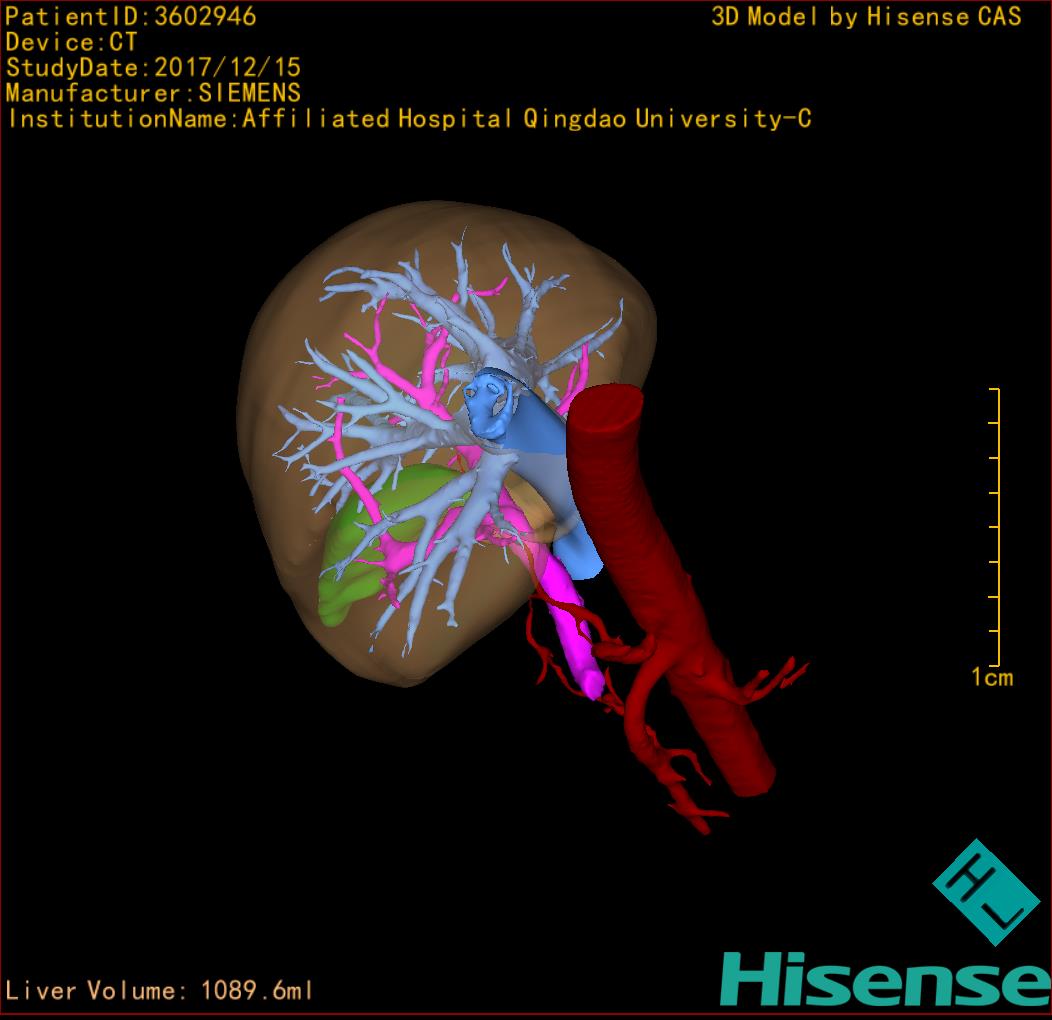Screen dimensions: 1052x1020
Task: Click the yellow vertical scale bar
Action: point(998,527)
